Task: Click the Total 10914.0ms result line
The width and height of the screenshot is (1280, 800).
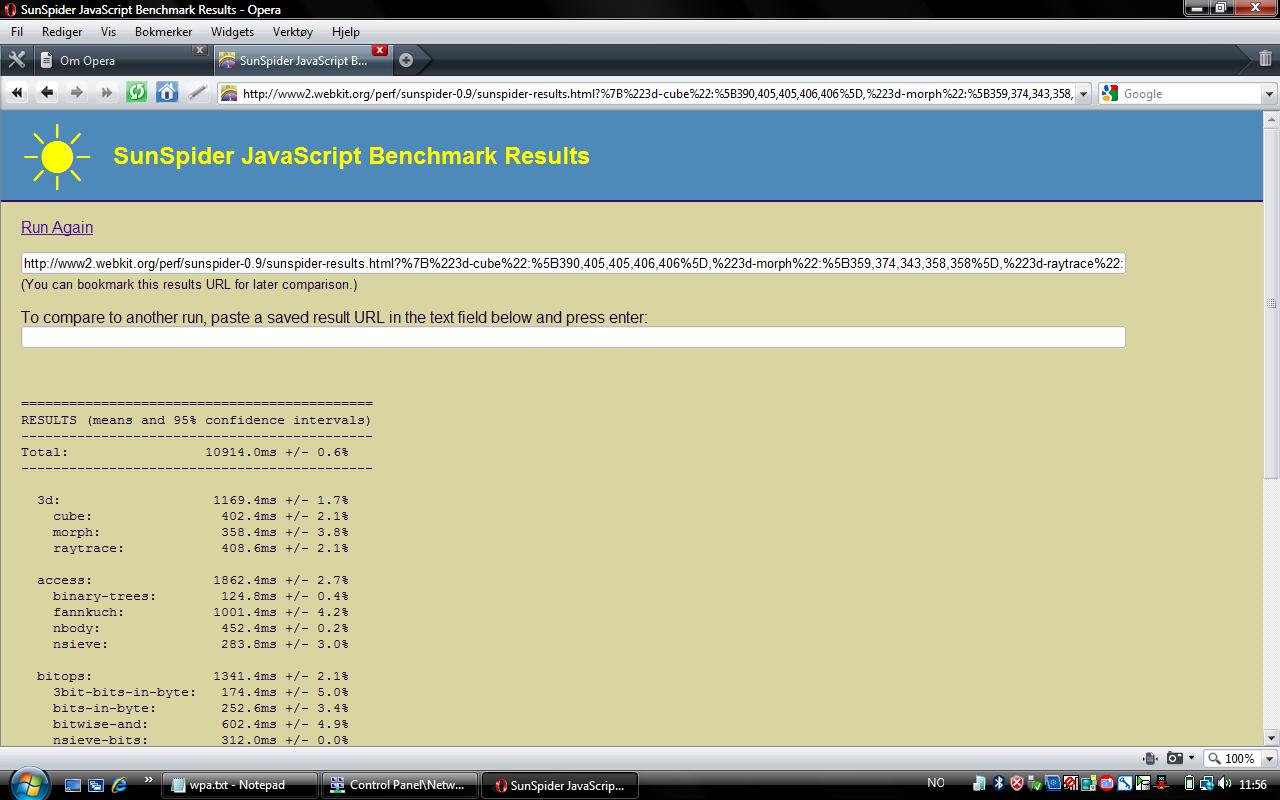Action: click(x=185, y=452)
